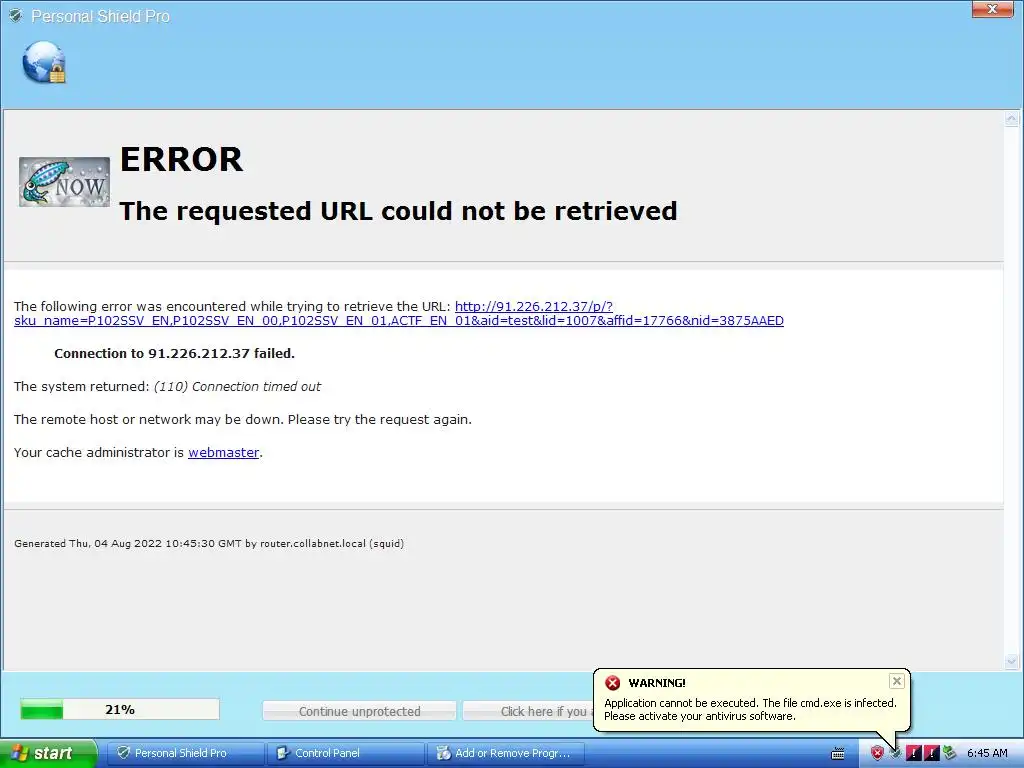Click the Personal Shield Pro tray icon under balloon
Viewport: 1024px width, 768px height.
click(895, 753)
